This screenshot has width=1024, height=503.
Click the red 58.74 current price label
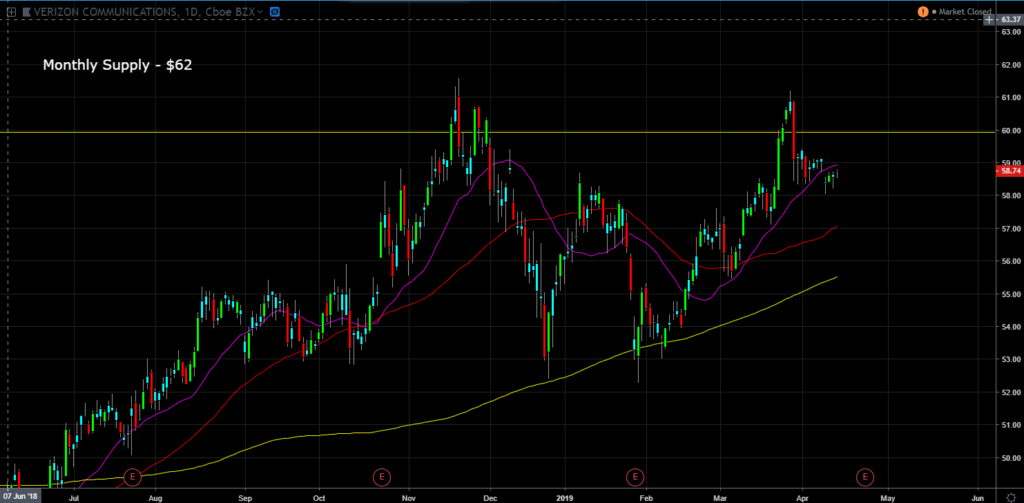pos(1010,171)
